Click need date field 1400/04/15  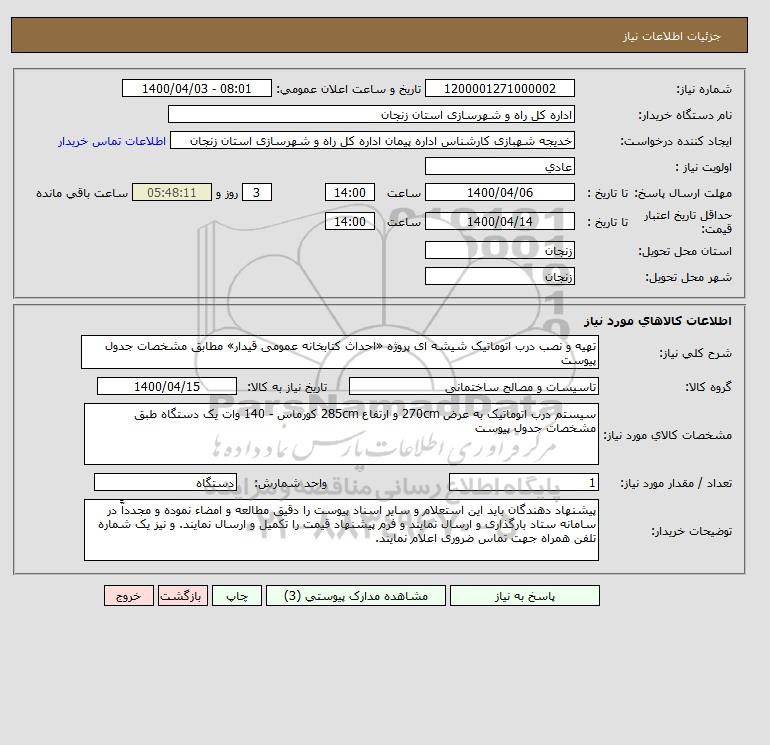click(167, 386)
